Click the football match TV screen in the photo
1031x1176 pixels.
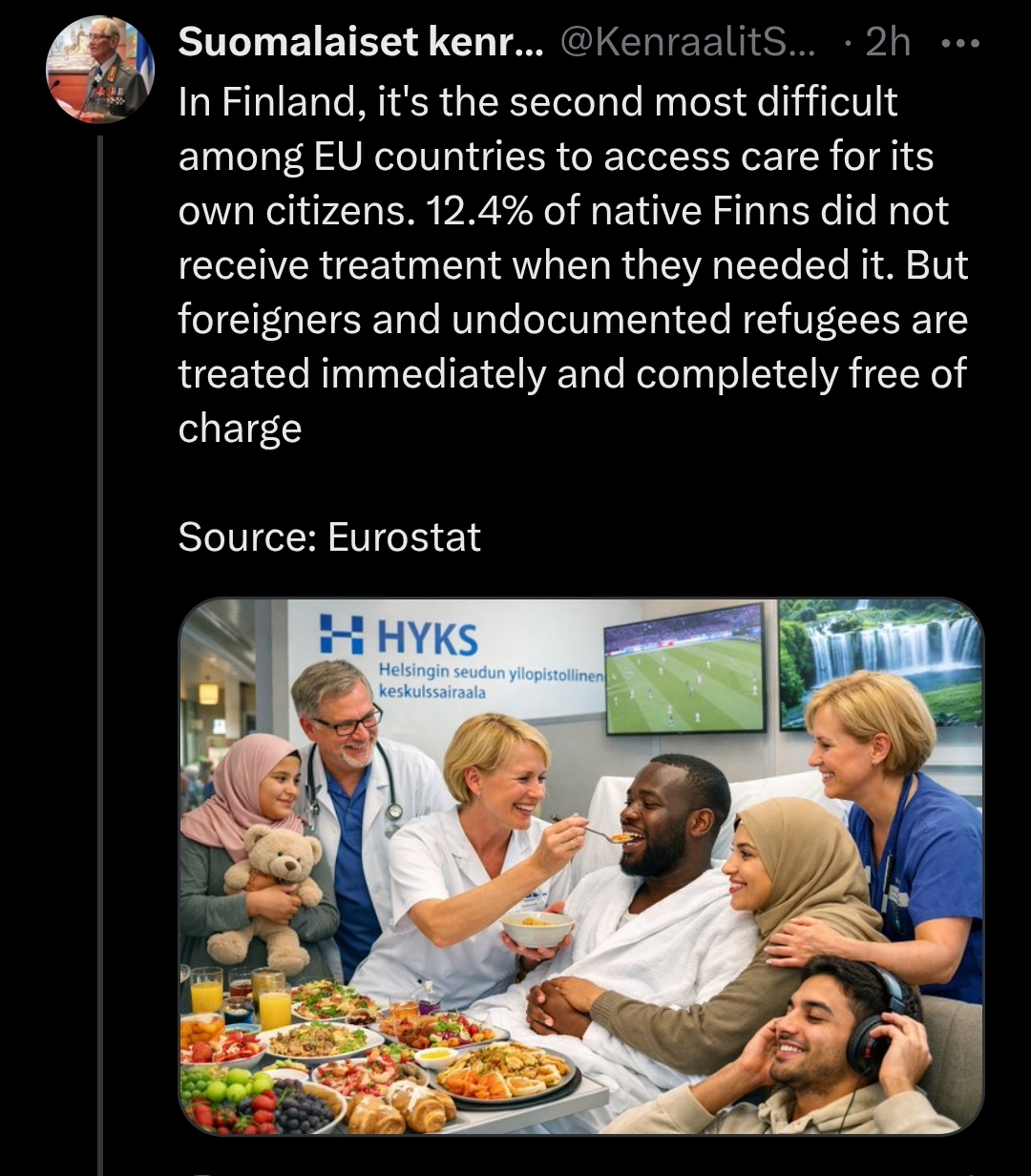tap(684, 668)
